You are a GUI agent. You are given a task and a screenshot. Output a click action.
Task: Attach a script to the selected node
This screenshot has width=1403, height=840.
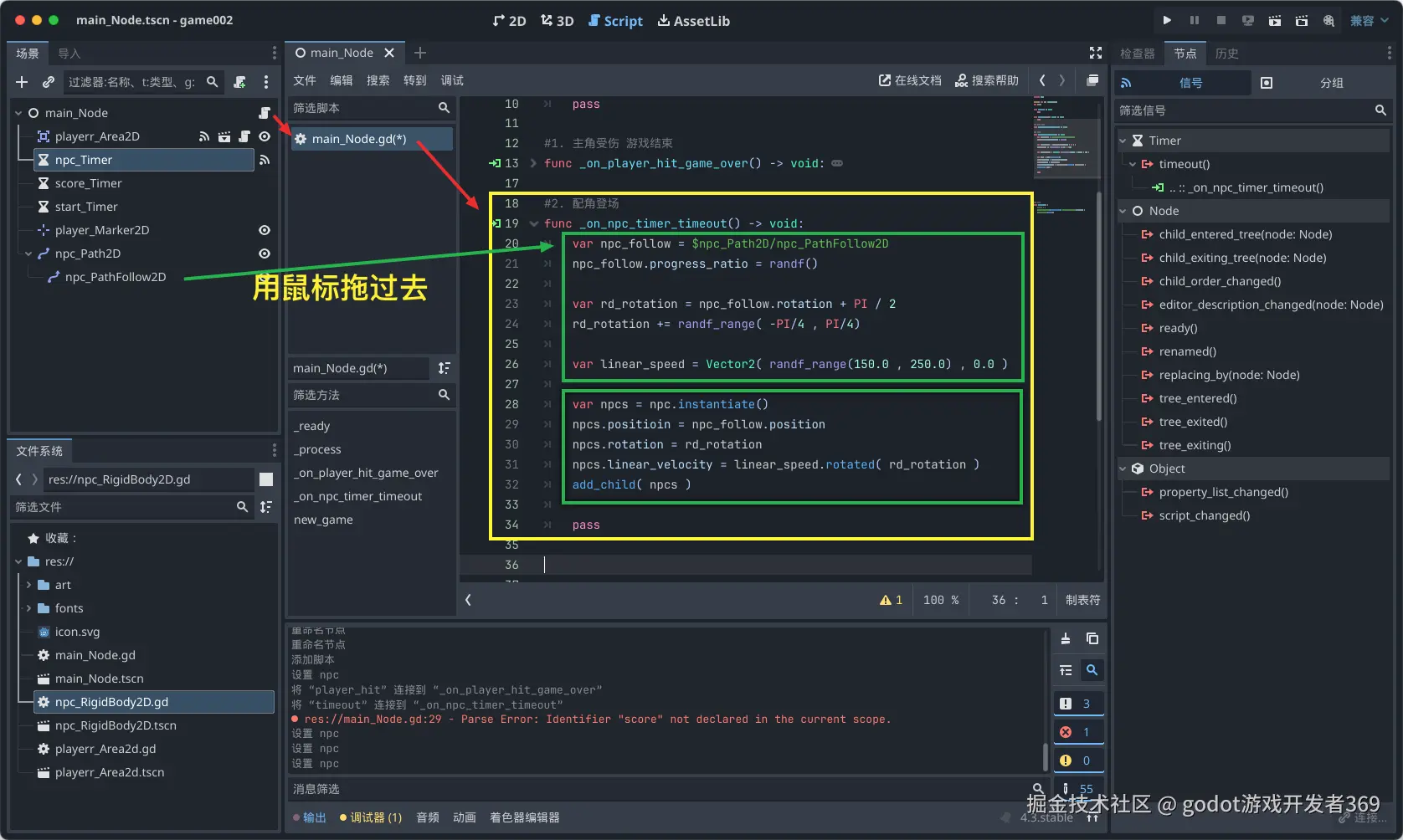[x=239, y=82]
